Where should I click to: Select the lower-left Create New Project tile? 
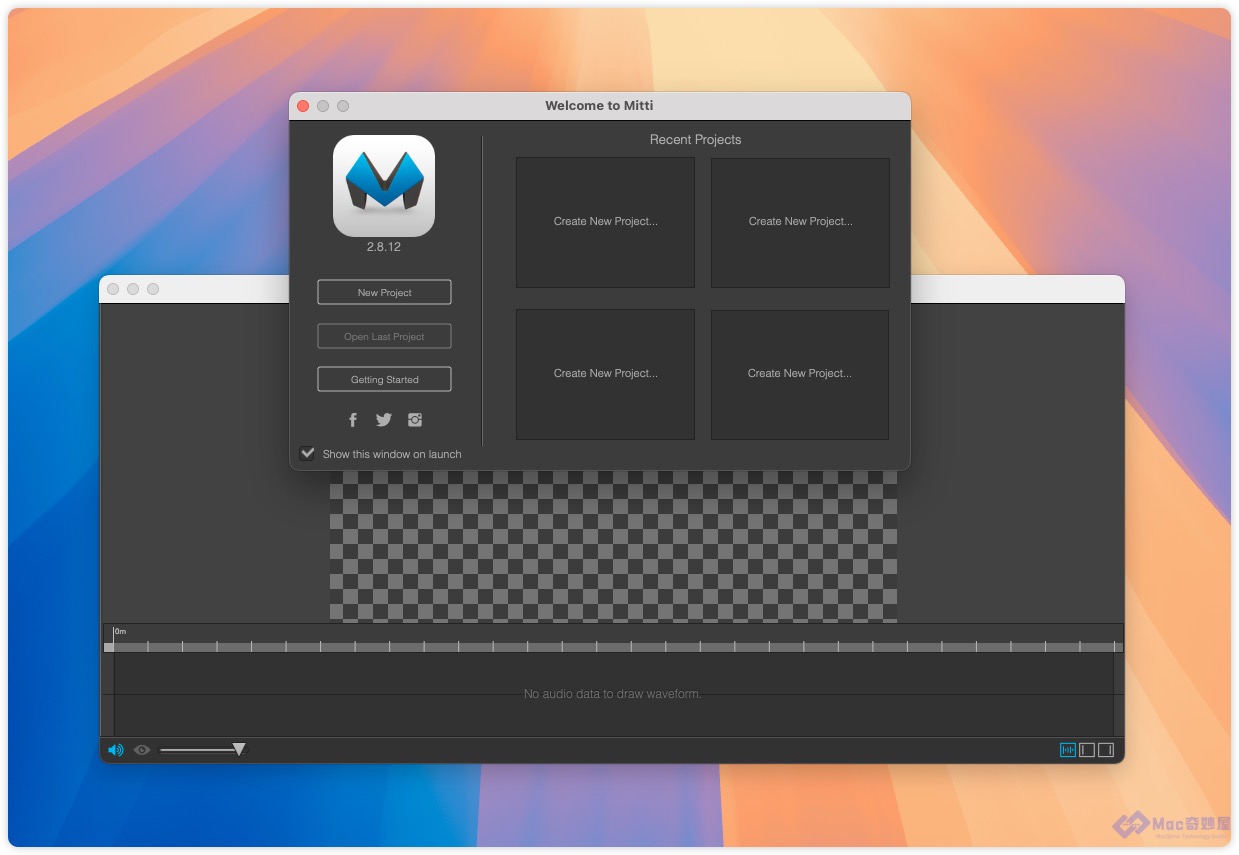[605, 374]
